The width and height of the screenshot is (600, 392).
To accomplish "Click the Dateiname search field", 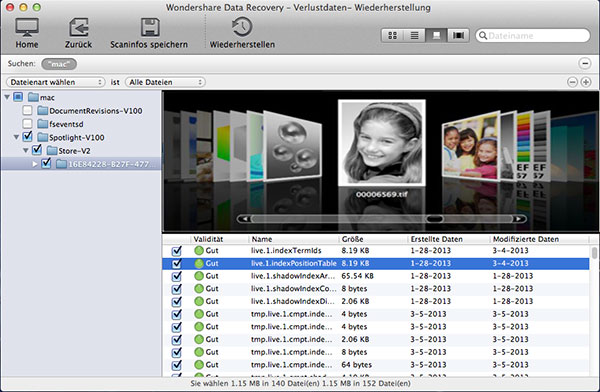I will coord(533,36).
